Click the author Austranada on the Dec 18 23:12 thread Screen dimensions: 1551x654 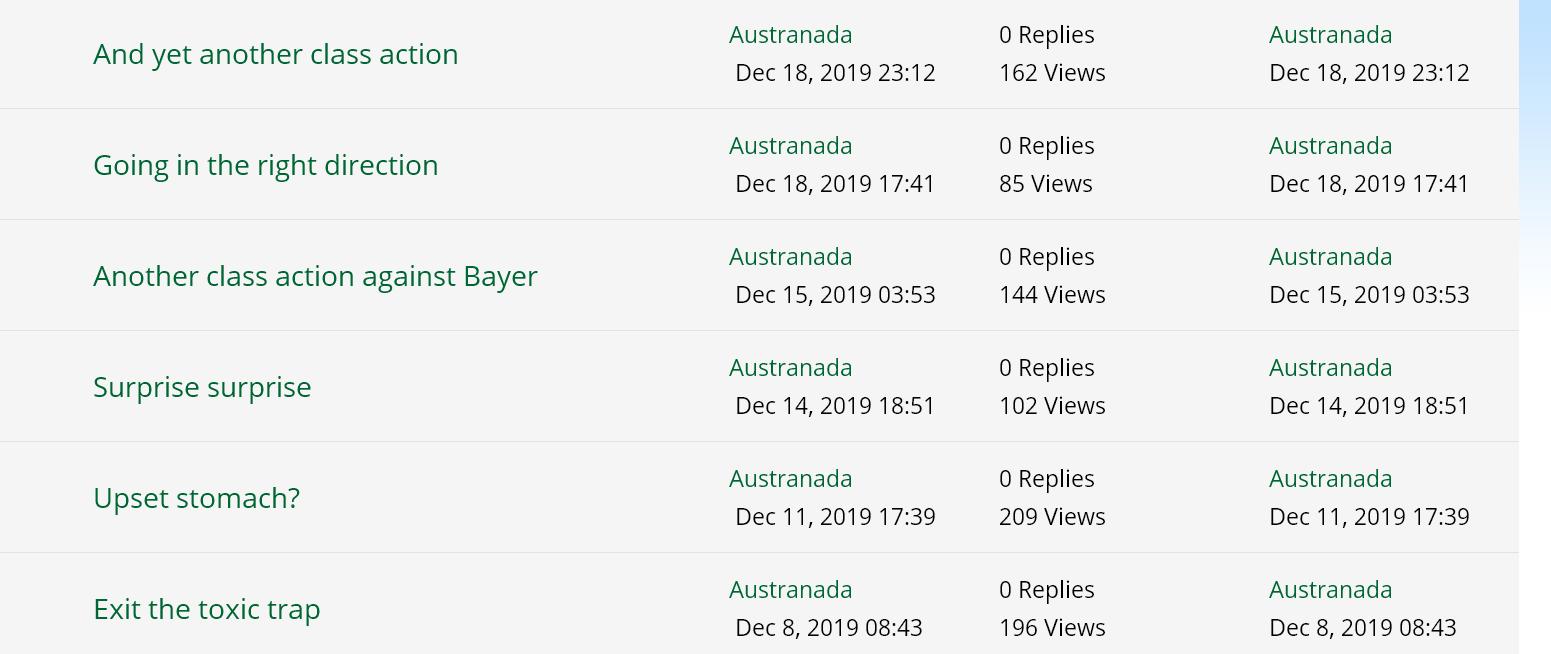[790, 35]
